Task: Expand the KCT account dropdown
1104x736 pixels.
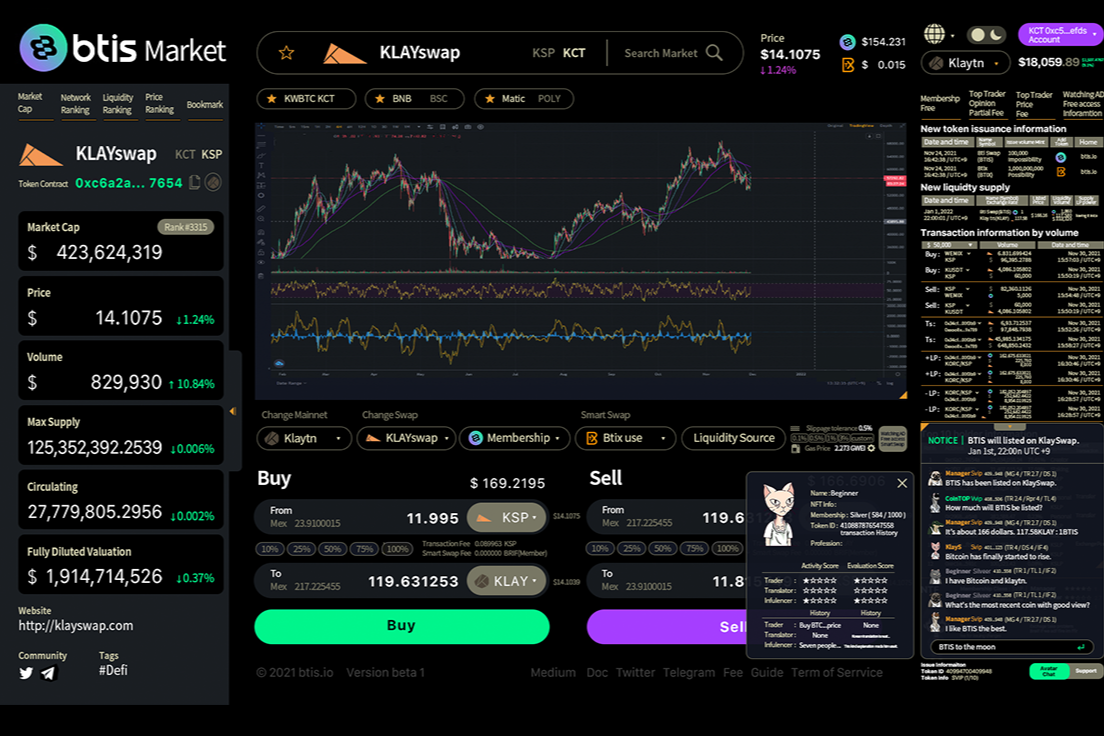Action: click(x=1060, y=34)
